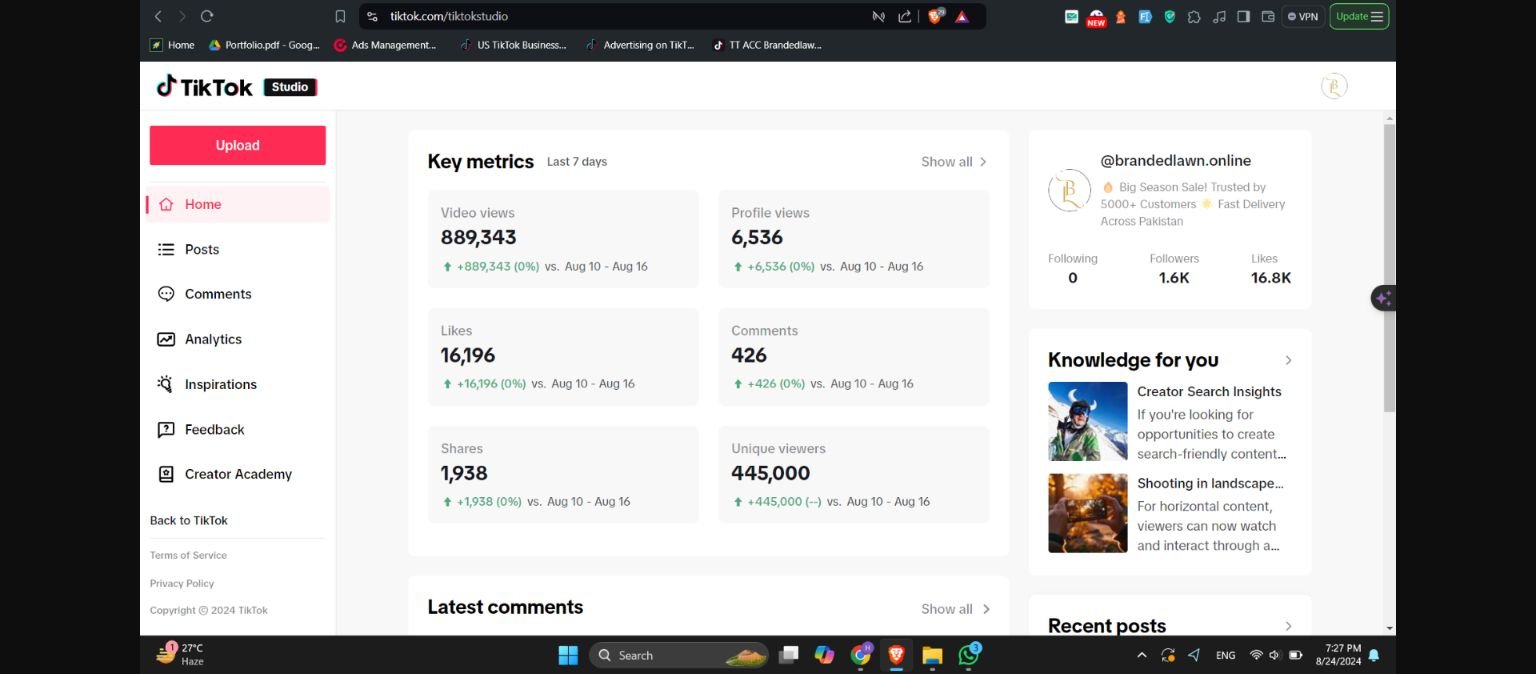Go back in browser history
This screenshot has width=1536, height=674.
[158, 16]
